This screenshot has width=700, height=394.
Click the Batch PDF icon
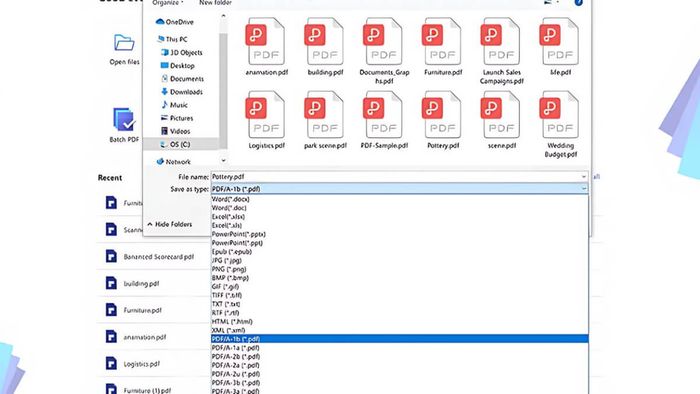tap(124, 120)
